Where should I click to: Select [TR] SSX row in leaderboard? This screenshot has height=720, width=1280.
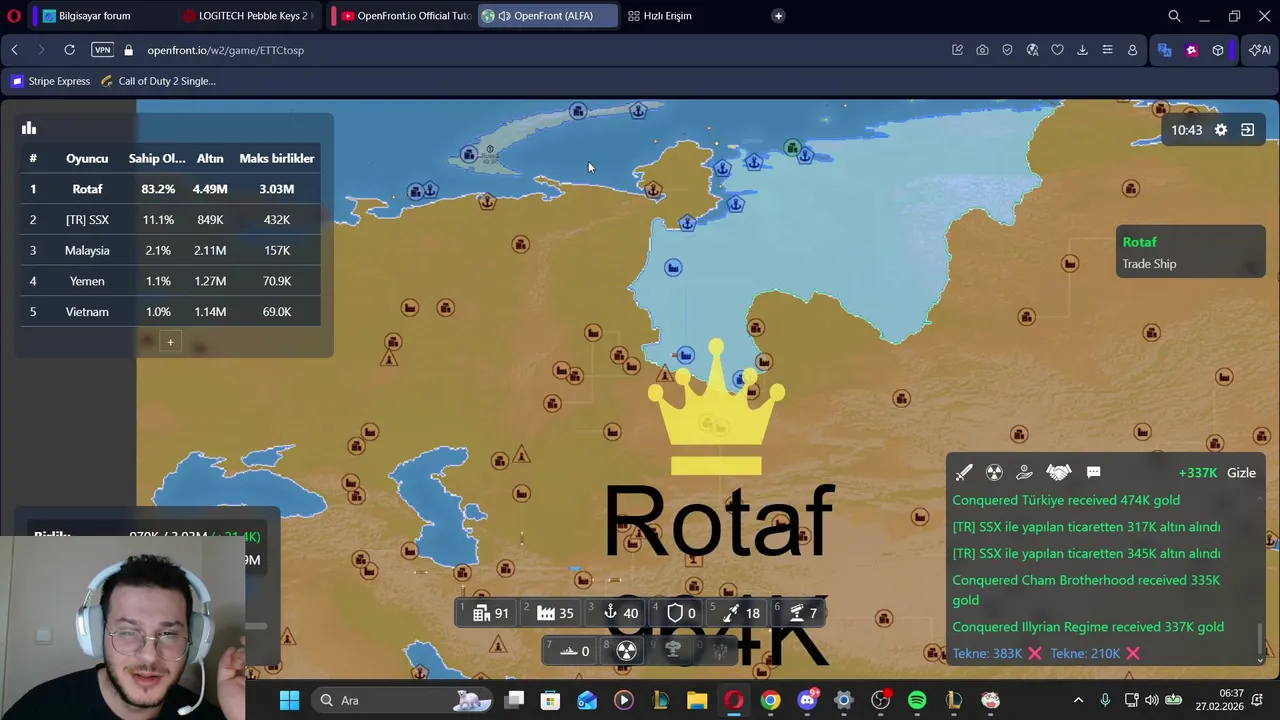point(170,220)
